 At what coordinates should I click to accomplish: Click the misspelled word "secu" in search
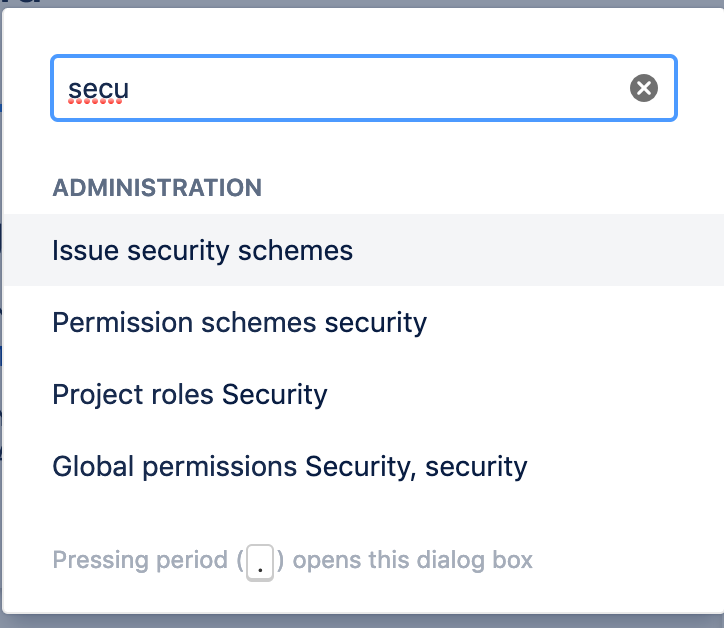[98, 90]
